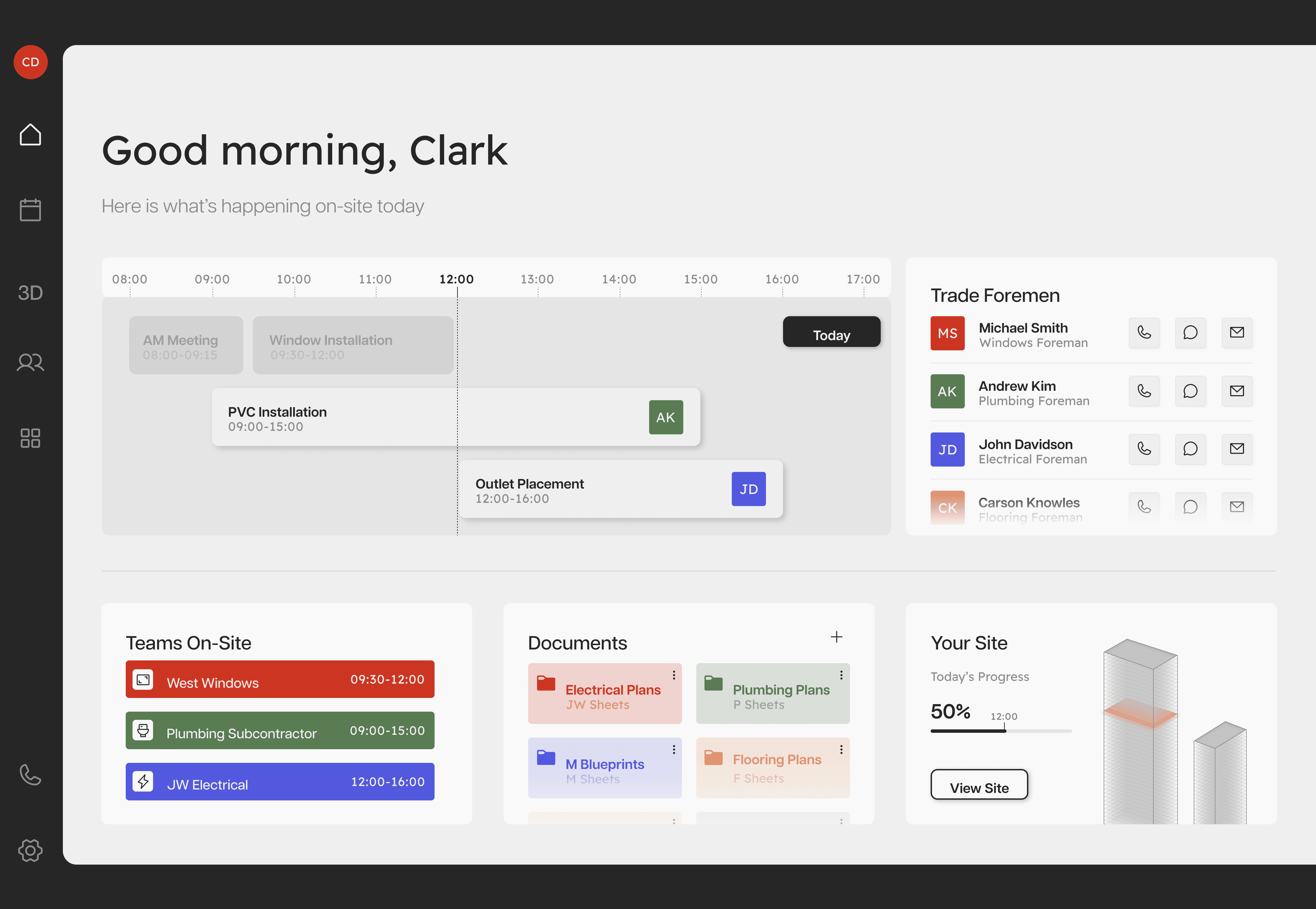
Task: Click Today's Progress bar at 12:00
Action: (1005, 731)
